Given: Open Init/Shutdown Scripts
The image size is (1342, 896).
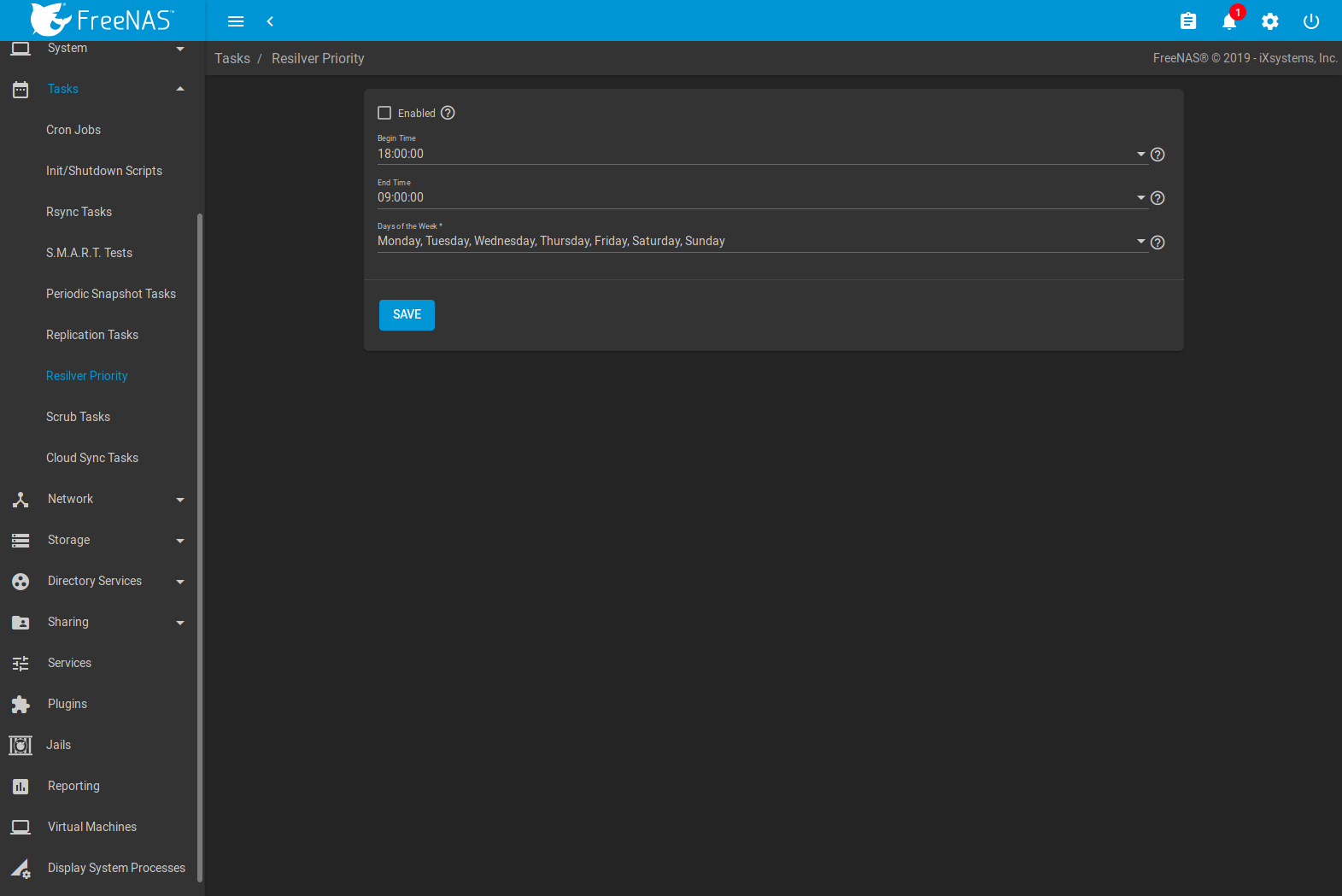Looking at the screenshot, I should pos(104,171).
